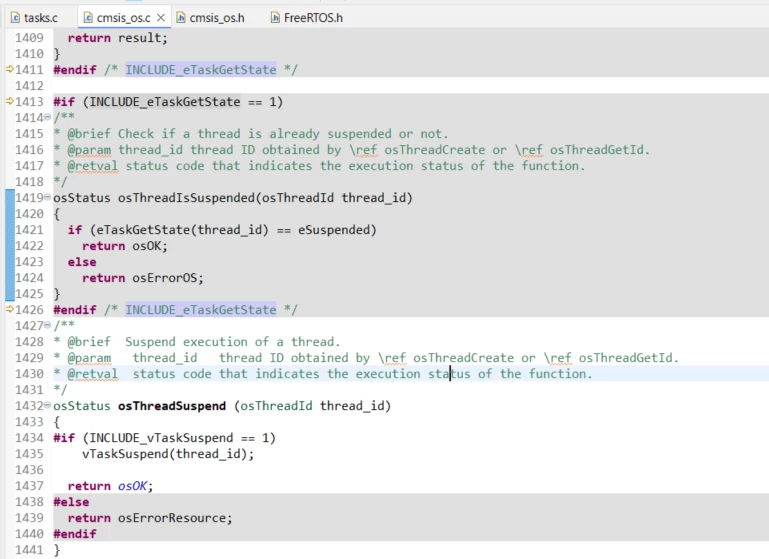Image resolution: width=769 pixels, height=559 pixels.
Task: Click the tasks.c file icon
Action: tap(15, 18)
